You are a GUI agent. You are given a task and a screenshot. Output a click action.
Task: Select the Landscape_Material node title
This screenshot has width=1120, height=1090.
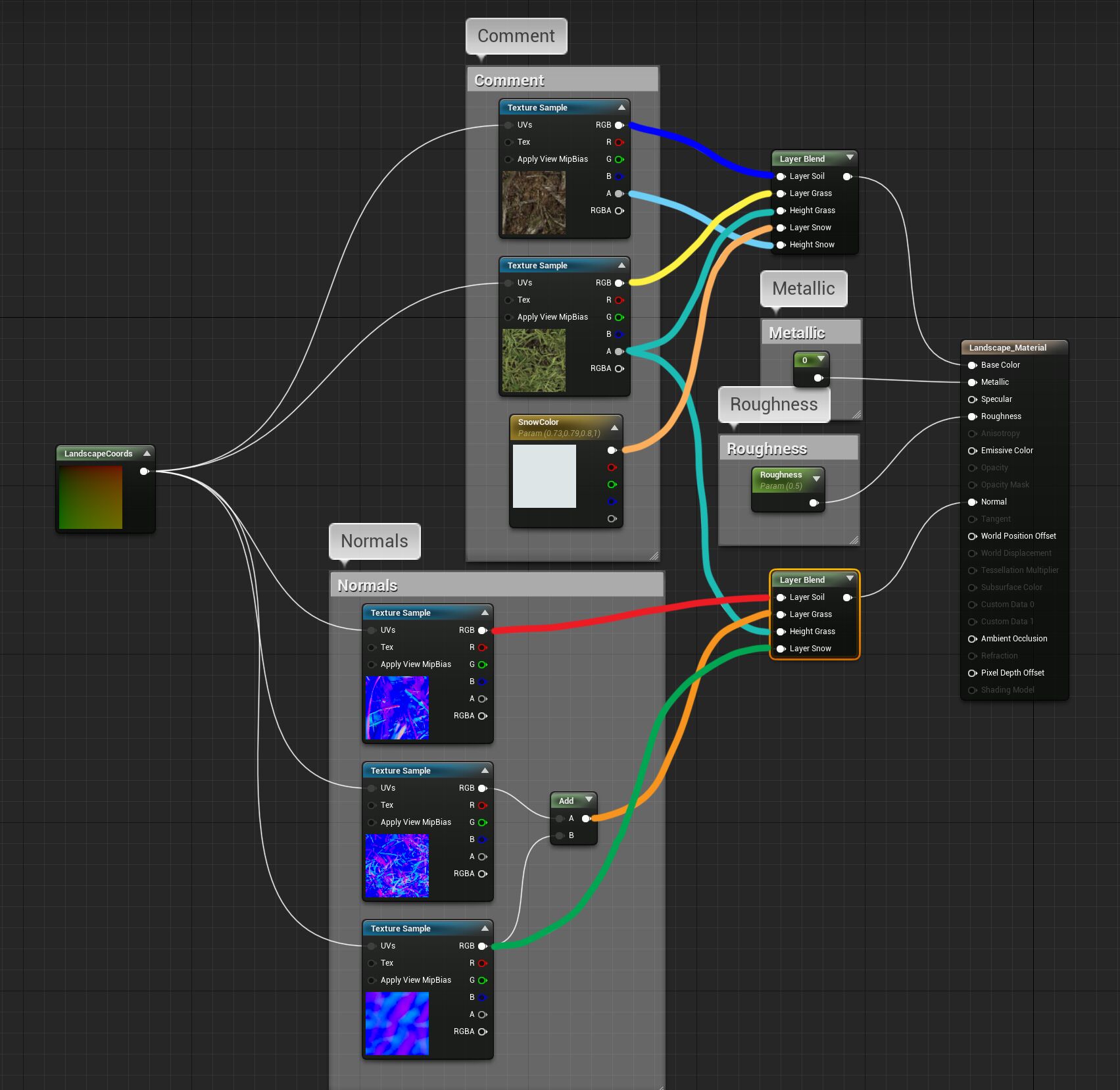pyautogui.click(x=1008, y=347)
